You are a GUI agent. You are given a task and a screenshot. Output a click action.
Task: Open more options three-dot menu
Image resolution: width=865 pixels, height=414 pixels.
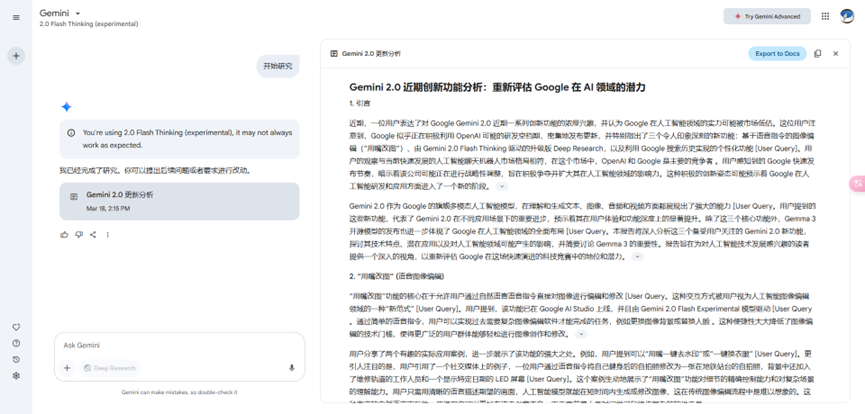[x=108, y=235]
